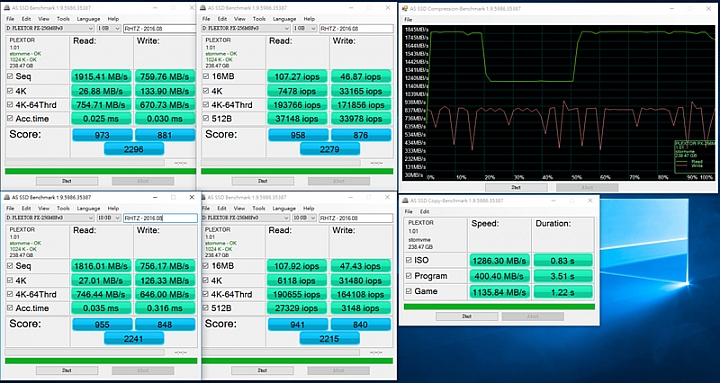Click Start button in window scoring 2241
This screenshot has height=383, width=720.
pos(67,370)
